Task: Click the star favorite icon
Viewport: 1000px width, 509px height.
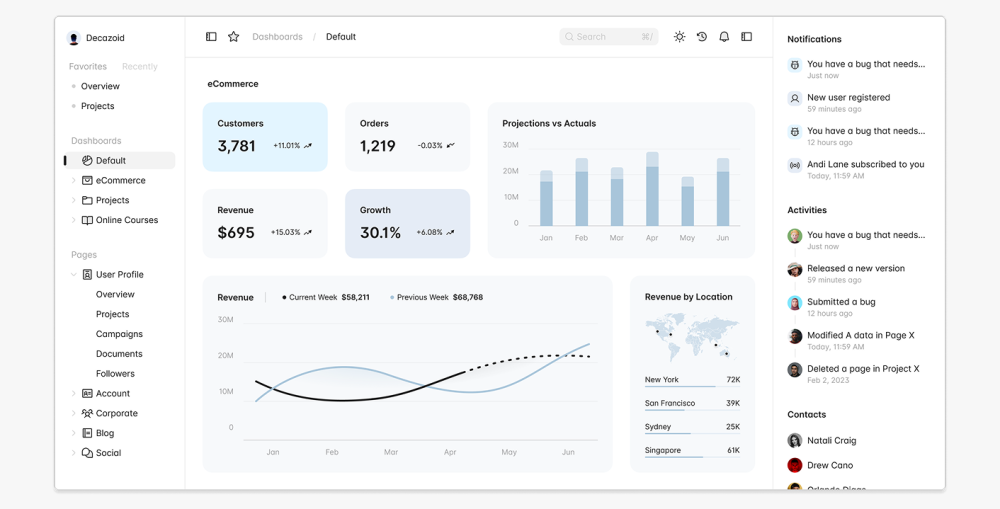Action: (233, 37)
